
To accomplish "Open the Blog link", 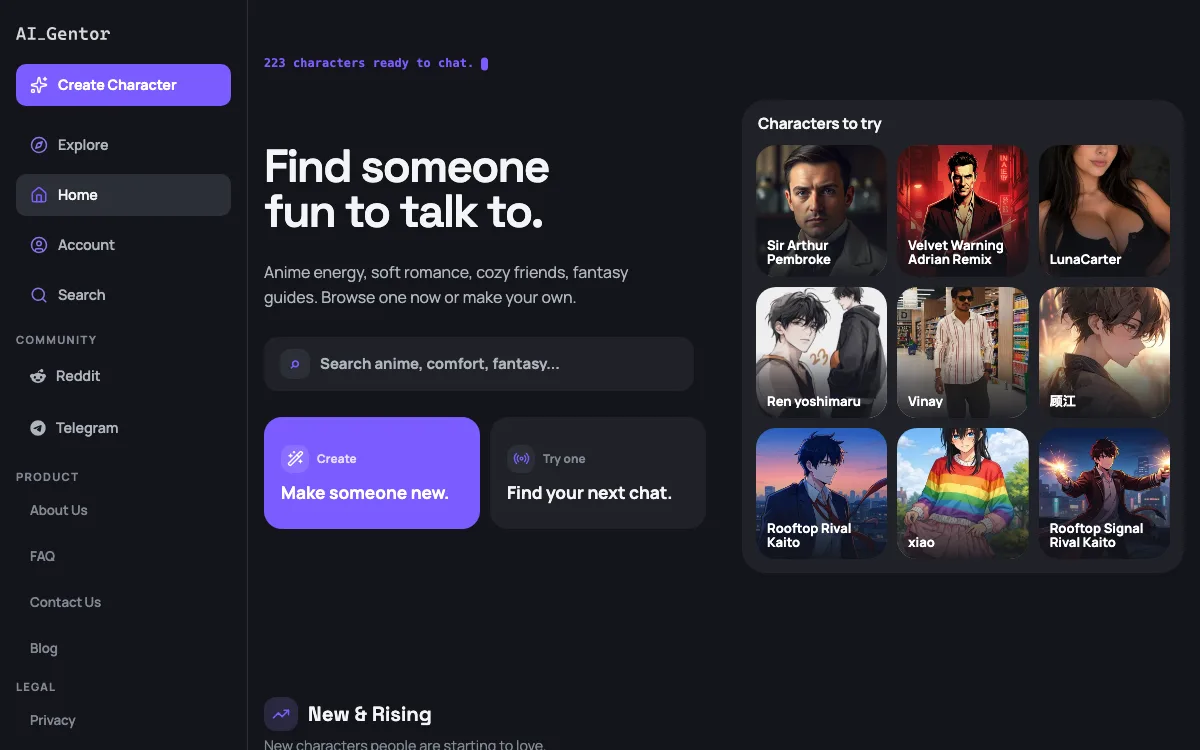I will 43,648.
